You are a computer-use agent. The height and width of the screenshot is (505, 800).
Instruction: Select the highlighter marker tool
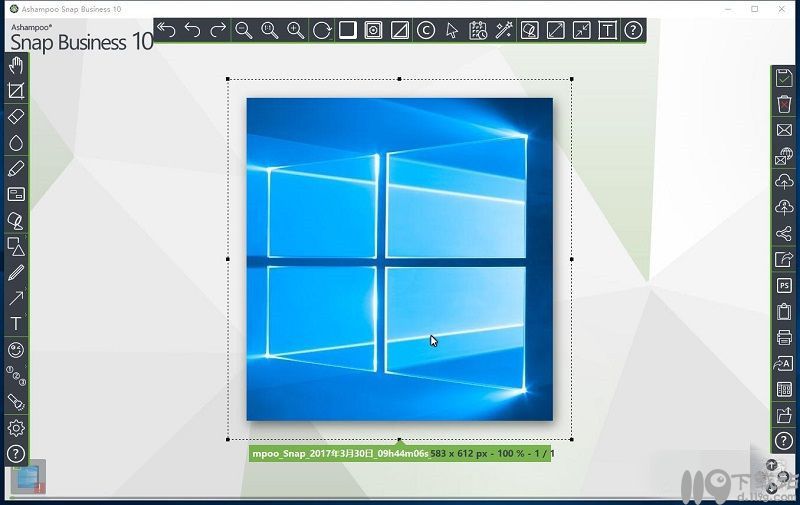(16, 169)
